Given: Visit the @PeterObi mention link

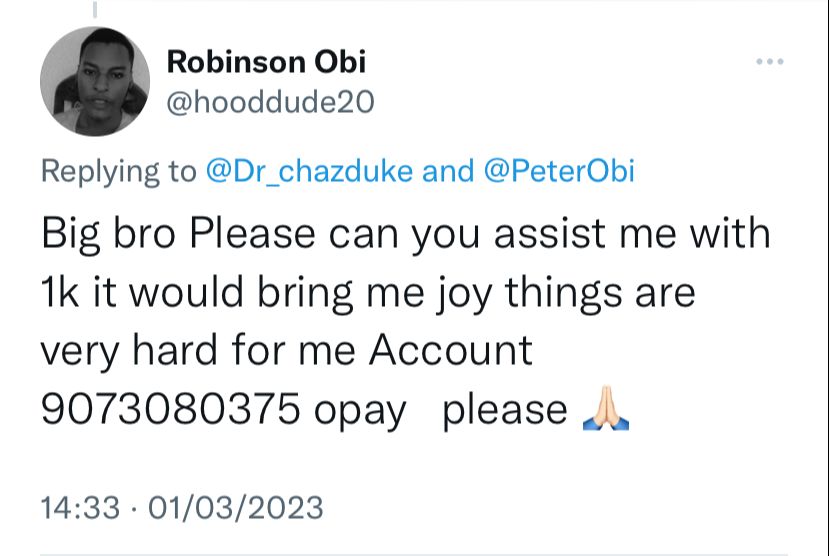Looking at the screenshot, I should (559, 171).
